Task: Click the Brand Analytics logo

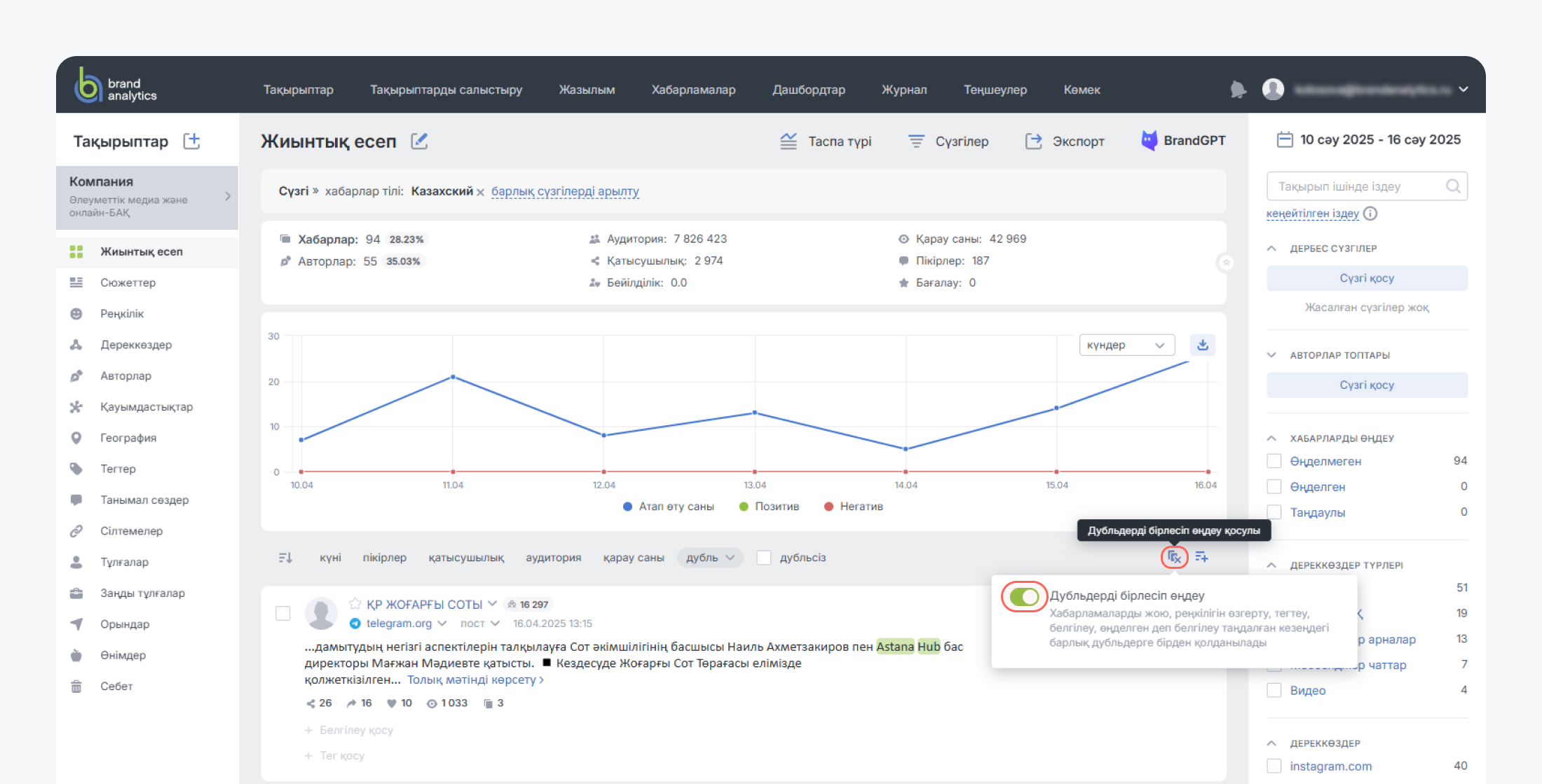Action: (x=116, y=85)
